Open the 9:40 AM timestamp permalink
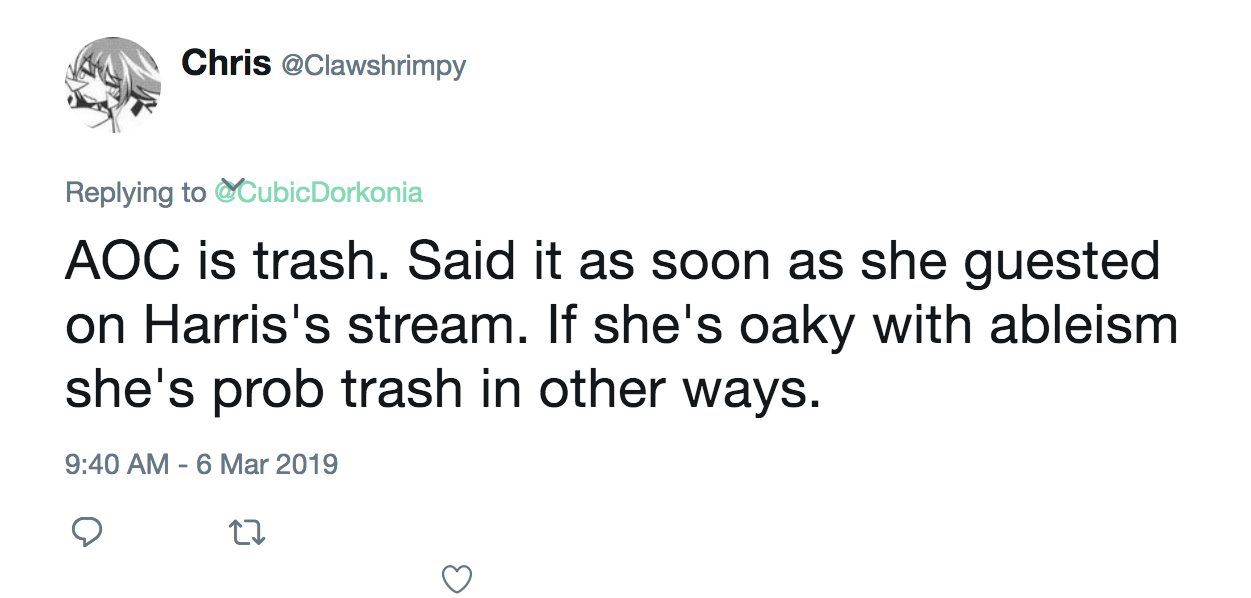This screenshot has height=598, width=1251. click(117, 464)
